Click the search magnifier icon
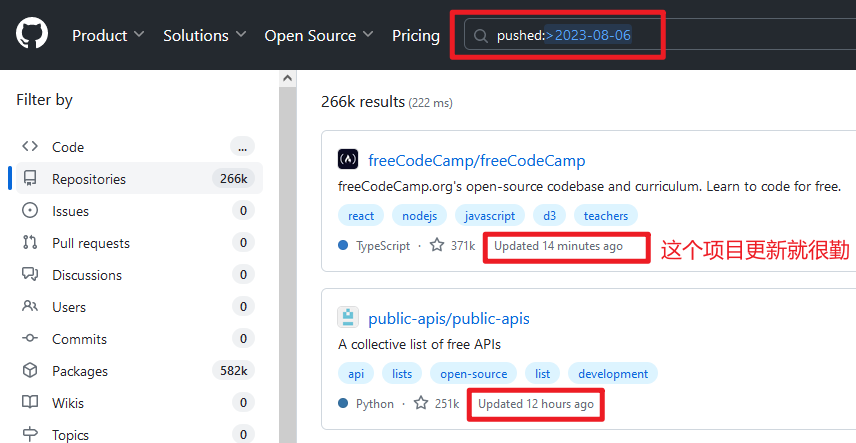This screenshot has width=856, height=443. click(481, 36)
